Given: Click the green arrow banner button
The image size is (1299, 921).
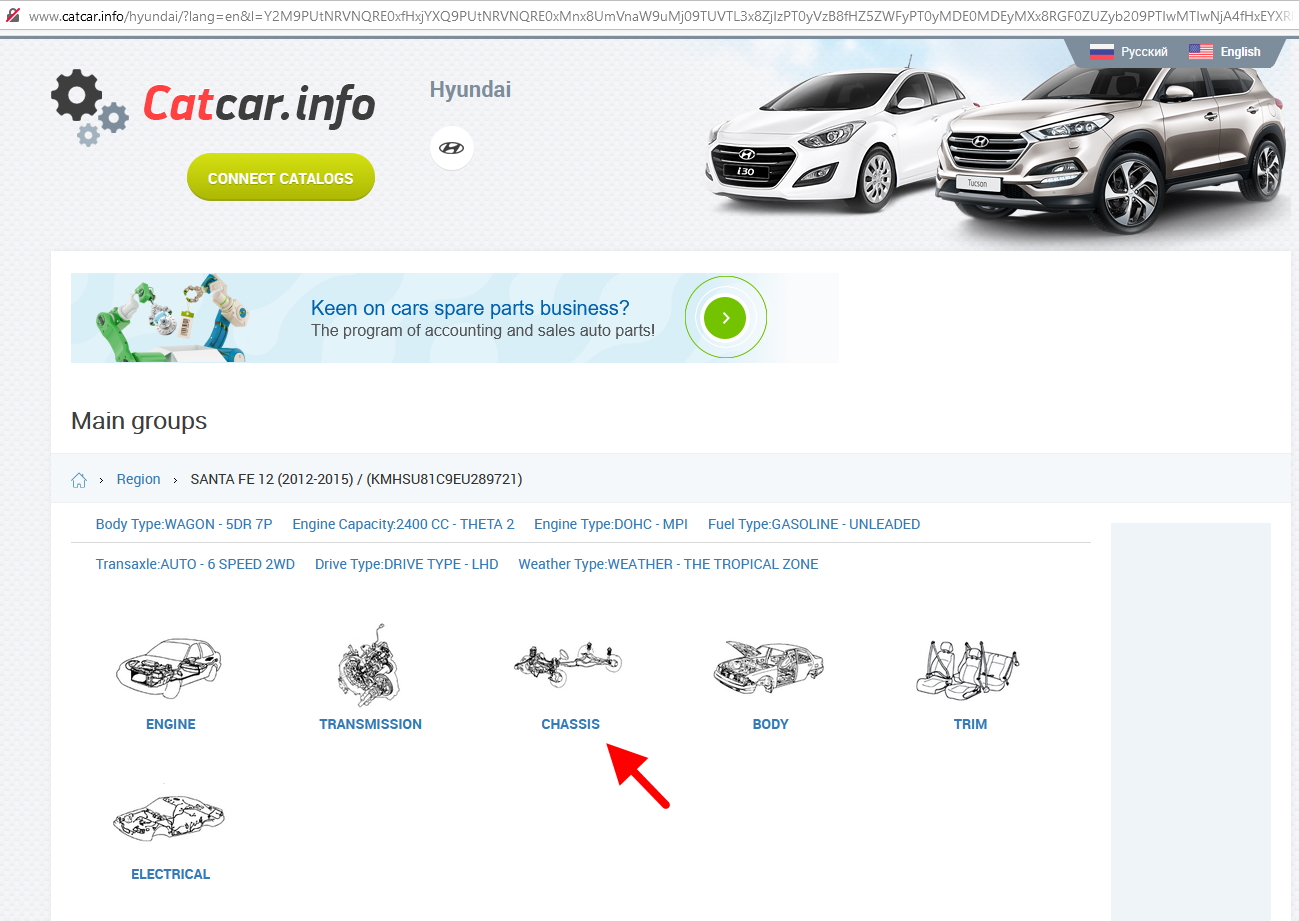Looking at the screenshot, I should point(725,318).
